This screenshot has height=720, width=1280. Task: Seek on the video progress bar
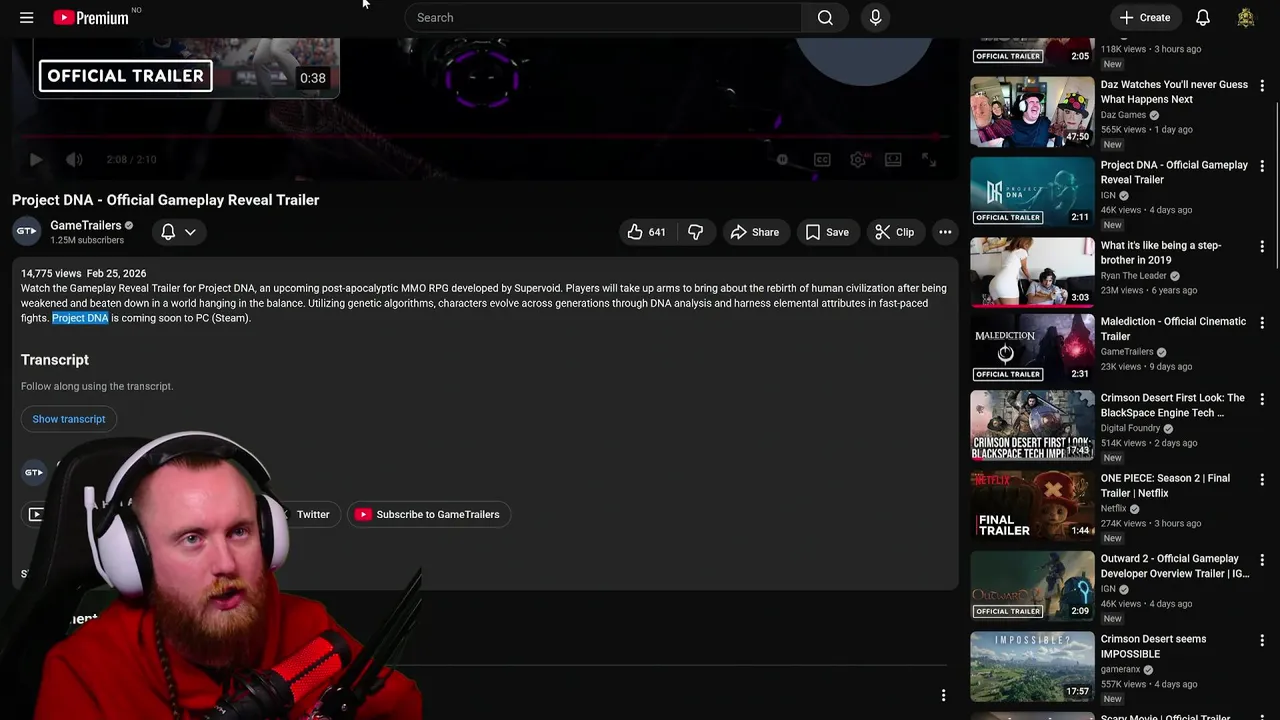pos(480,136)
